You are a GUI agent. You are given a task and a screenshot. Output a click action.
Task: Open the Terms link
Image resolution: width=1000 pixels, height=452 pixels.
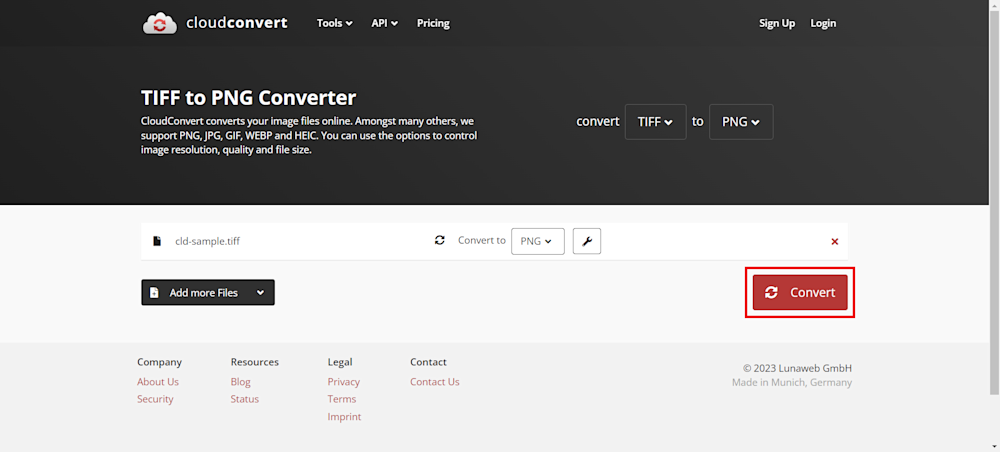point(342,399)
